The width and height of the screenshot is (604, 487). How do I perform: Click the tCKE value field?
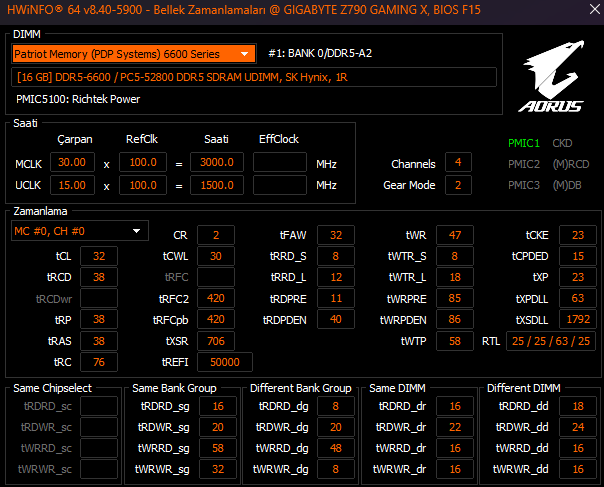tap(578, 235)
